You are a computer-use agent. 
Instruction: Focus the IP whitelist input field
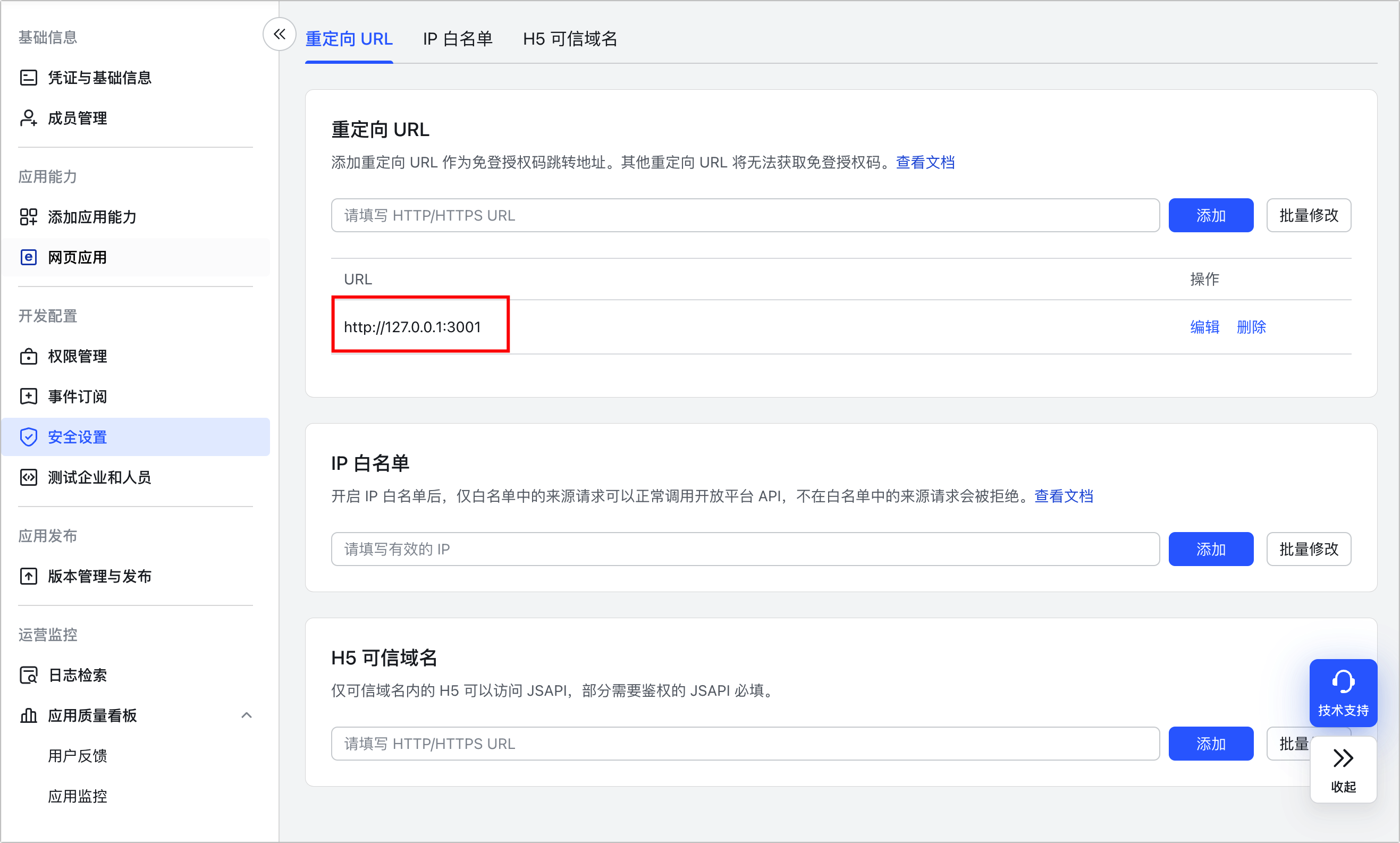click(745, 549)
